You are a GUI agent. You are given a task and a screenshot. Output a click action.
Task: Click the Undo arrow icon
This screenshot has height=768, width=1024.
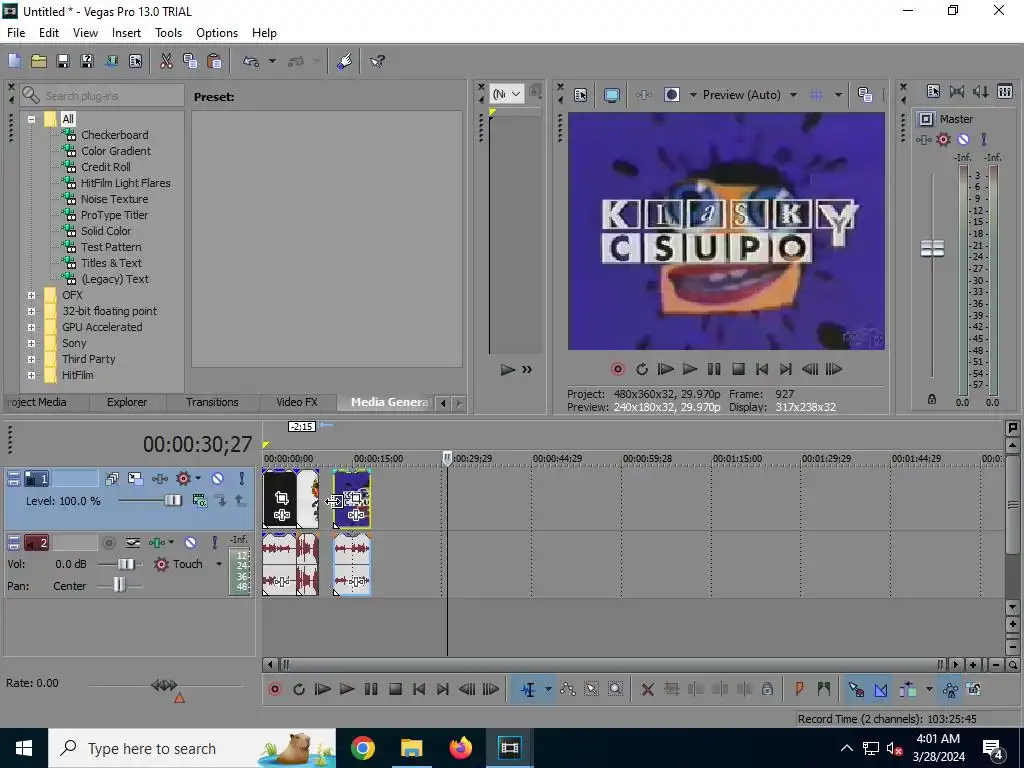click(x=251, y=61)
